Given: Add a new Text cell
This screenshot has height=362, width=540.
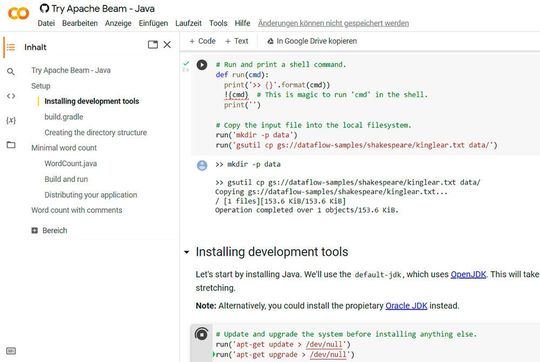Looking at the screenshot, I should (237, 41).
